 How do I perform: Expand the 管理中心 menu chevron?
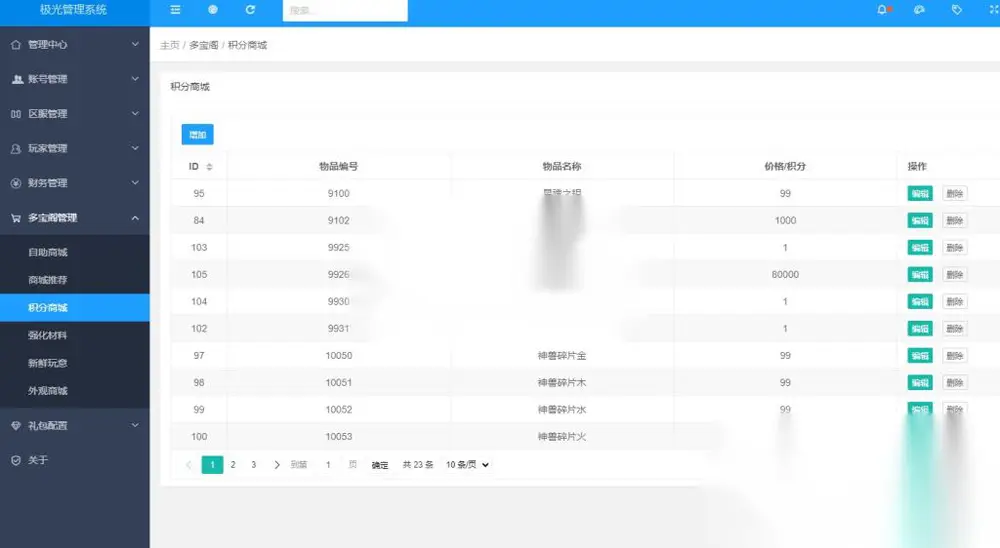coord(135,44)
